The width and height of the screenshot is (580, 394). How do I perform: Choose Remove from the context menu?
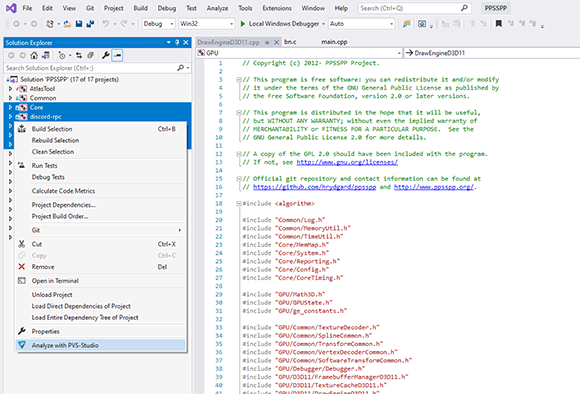point(100,267)
